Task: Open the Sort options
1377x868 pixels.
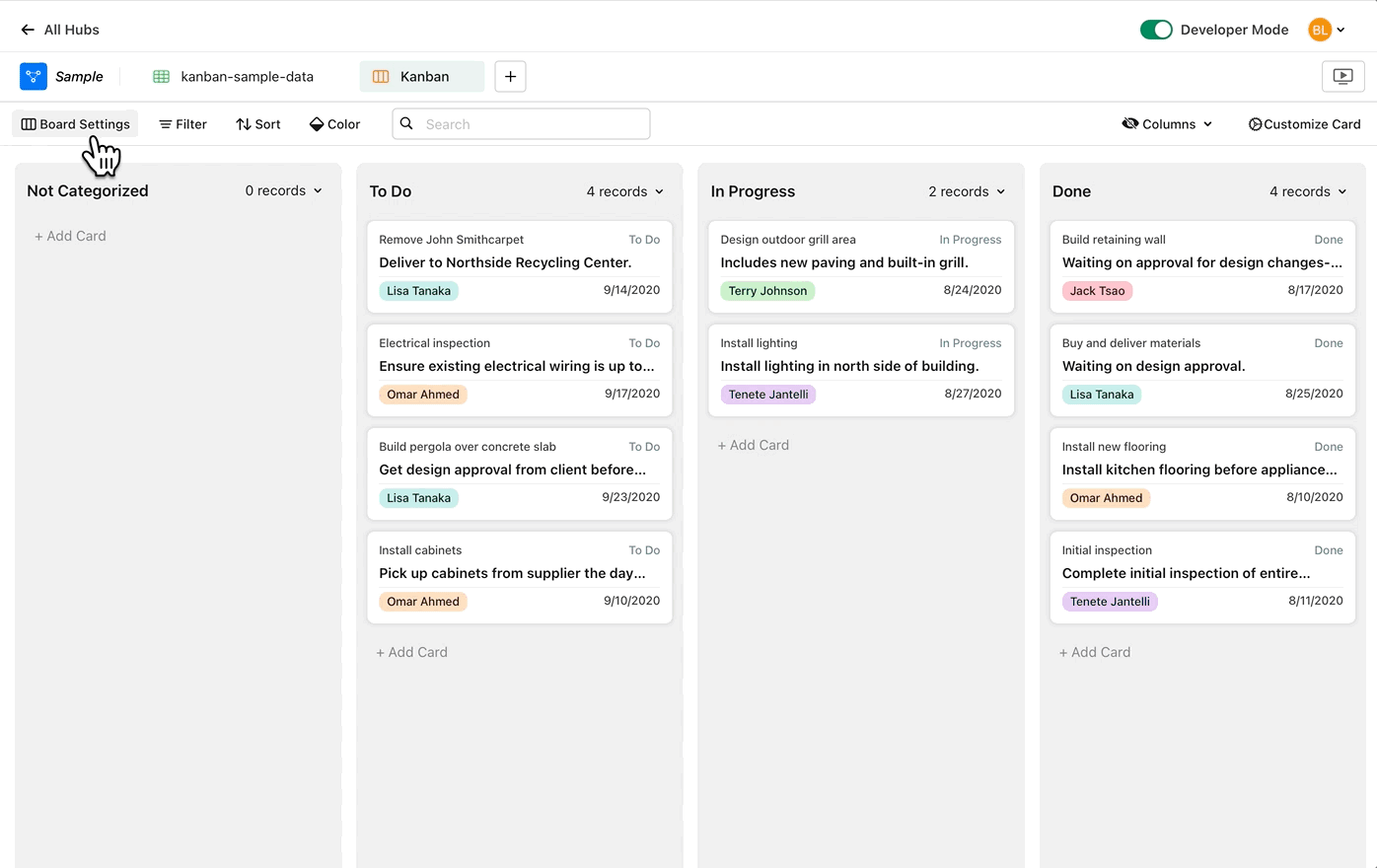Action: (258, 124)
